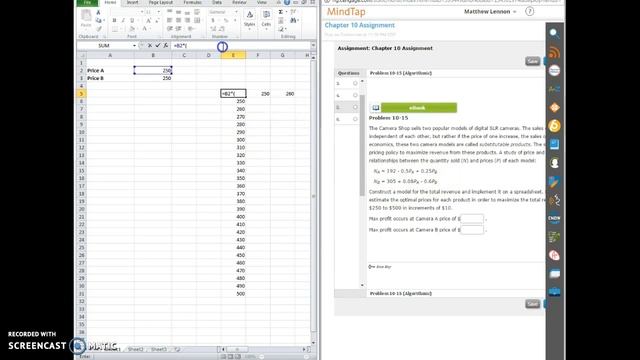Screen dimensions: 640x360
Task: Click the cell with value 400 in column E
Action: (x=233, y=217)
